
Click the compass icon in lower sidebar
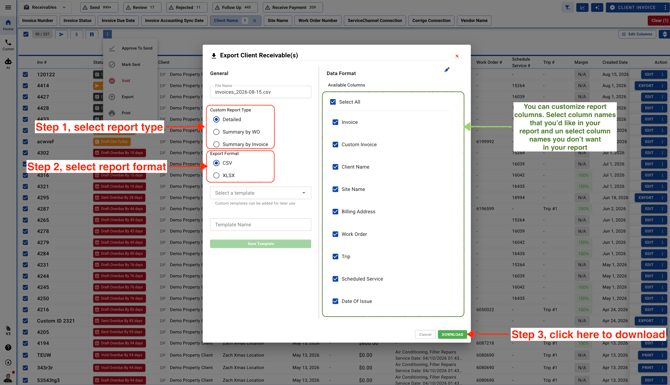[8, 362]
